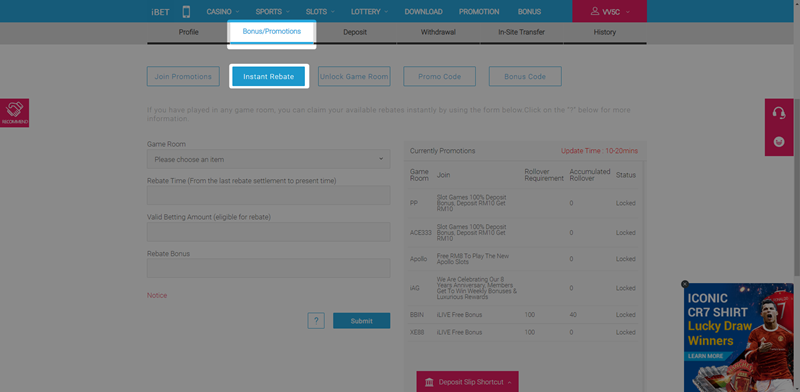Click the Valid Betting Amount field
The image size is (800, 392).
pyautogui.click(x=268, y=232)
